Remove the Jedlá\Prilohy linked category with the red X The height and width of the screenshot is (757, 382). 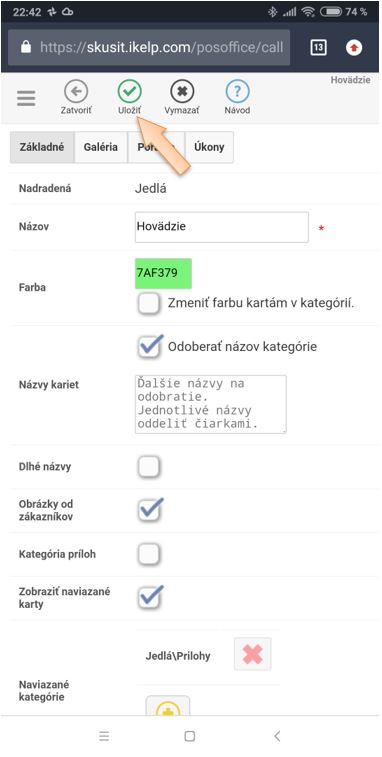(253, 654)
